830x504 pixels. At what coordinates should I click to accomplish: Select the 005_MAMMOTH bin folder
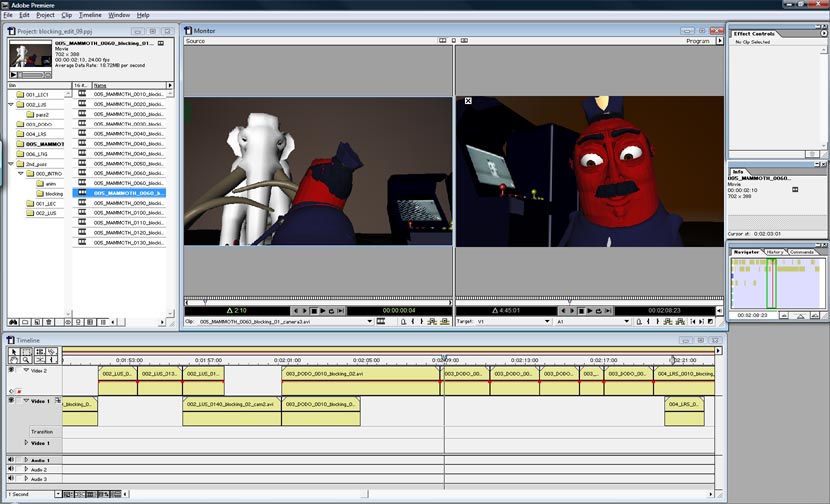pos(40,144)
